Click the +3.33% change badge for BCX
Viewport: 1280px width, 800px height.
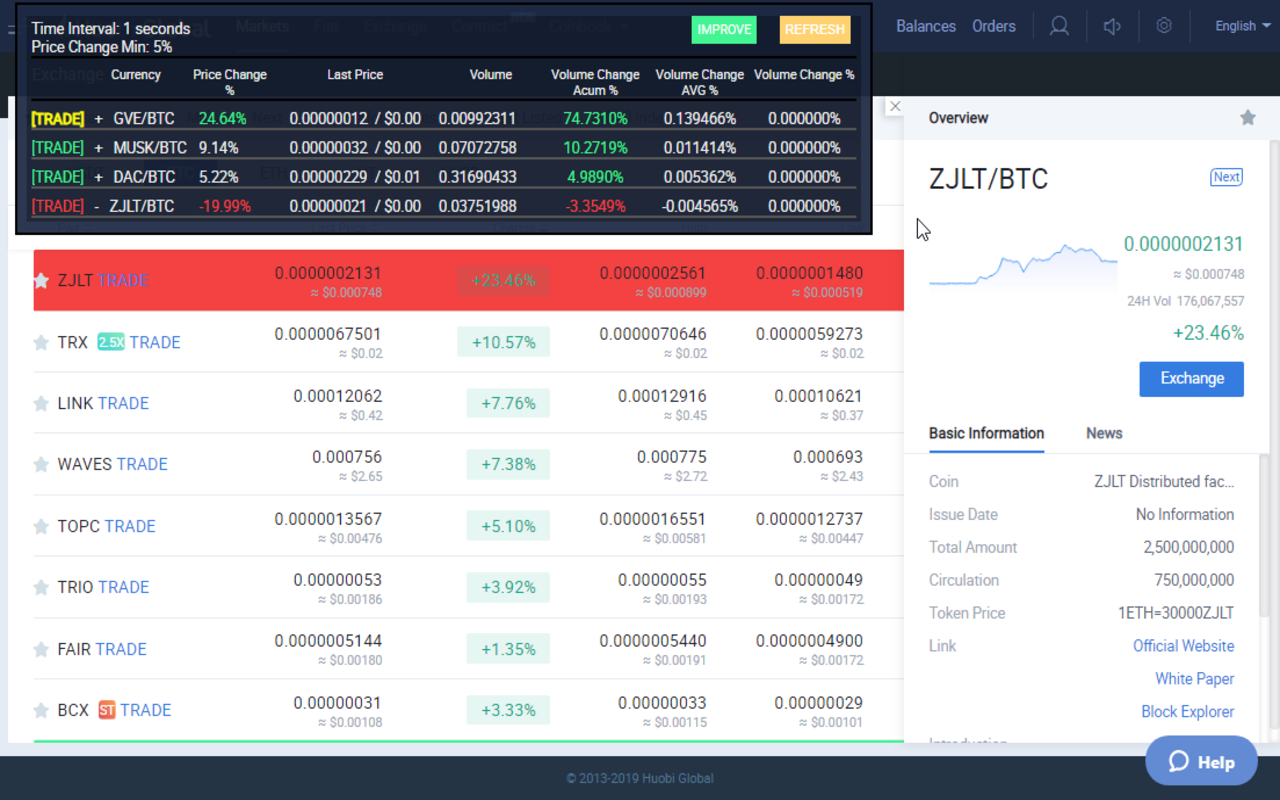point(508,710)
